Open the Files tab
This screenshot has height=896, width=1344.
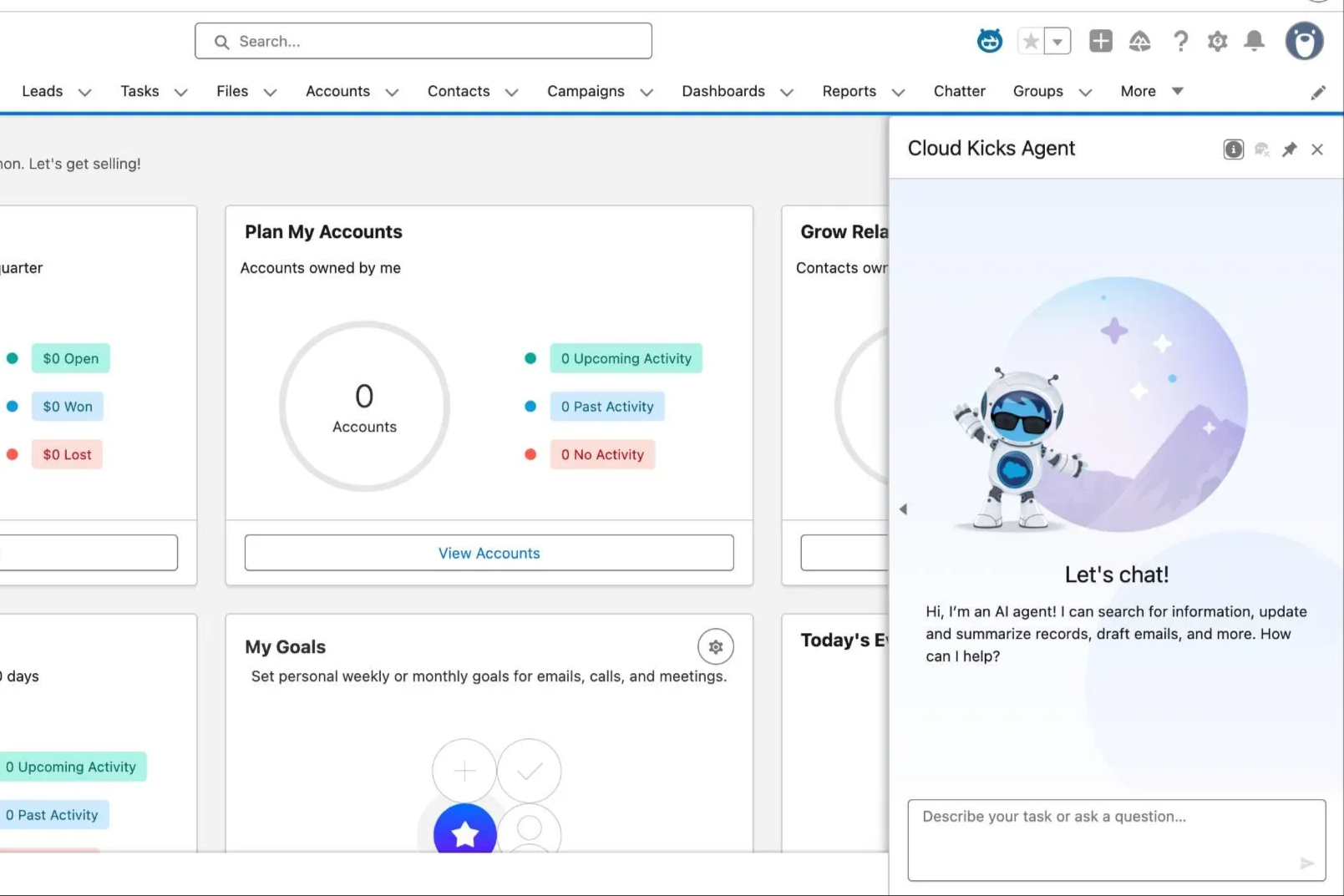[232, 91]
